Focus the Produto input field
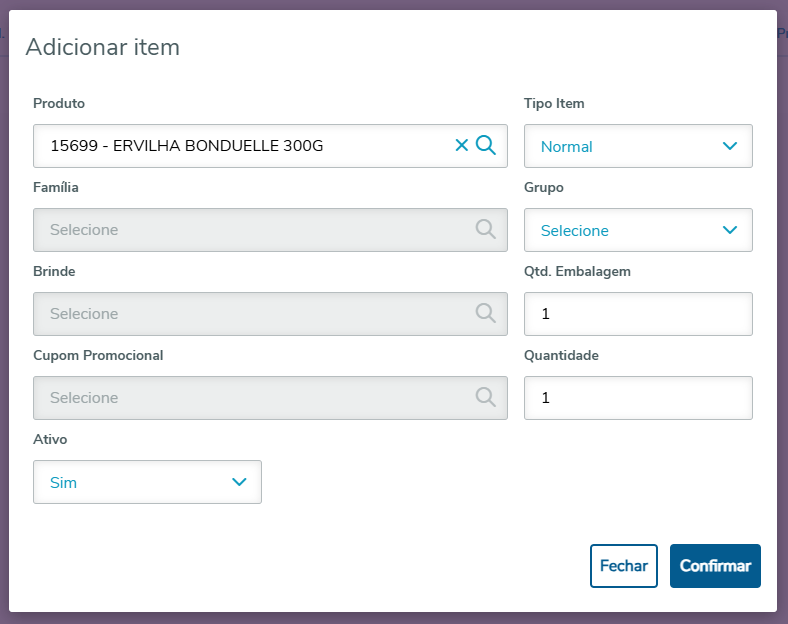Screen dimensions: 788x624 click(x=240, y=146)
